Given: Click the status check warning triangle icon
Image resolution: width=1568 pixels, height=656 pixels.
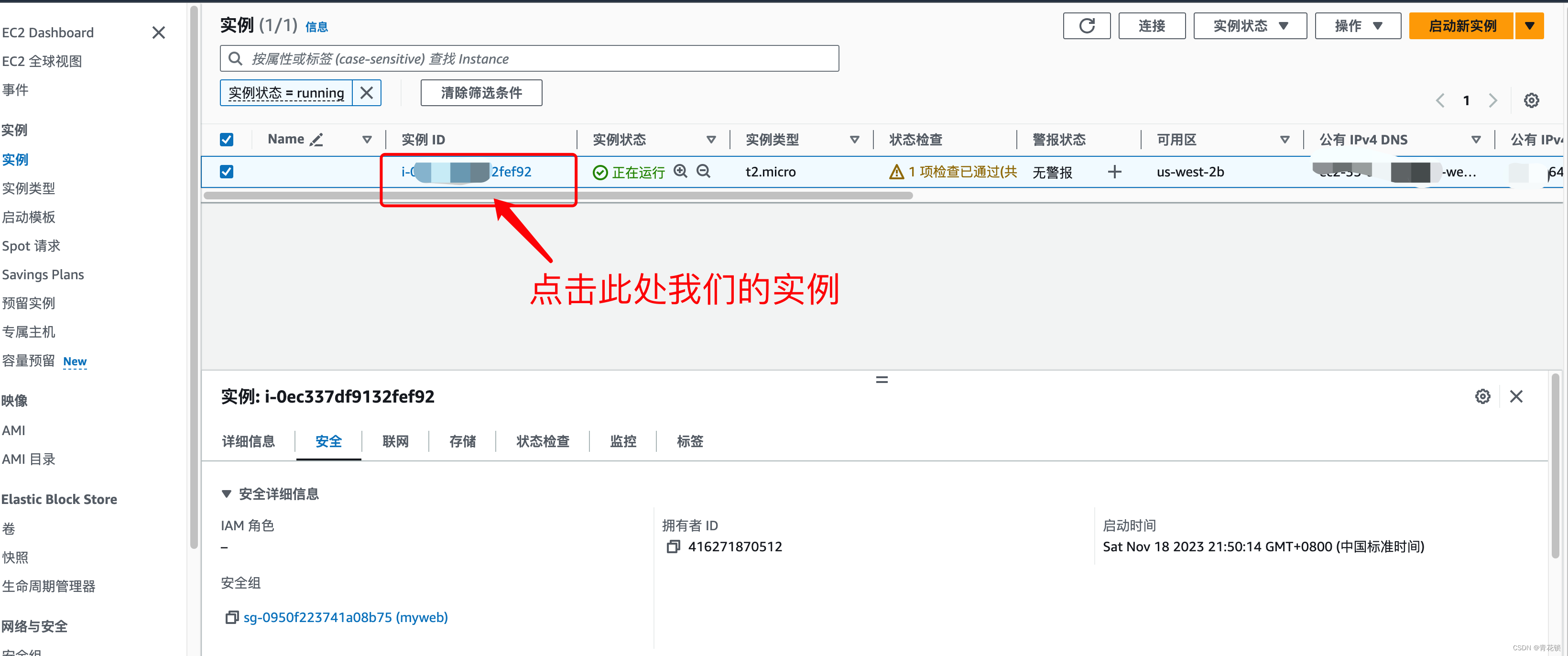Looking at the screenshot, I should coord(897,172).
